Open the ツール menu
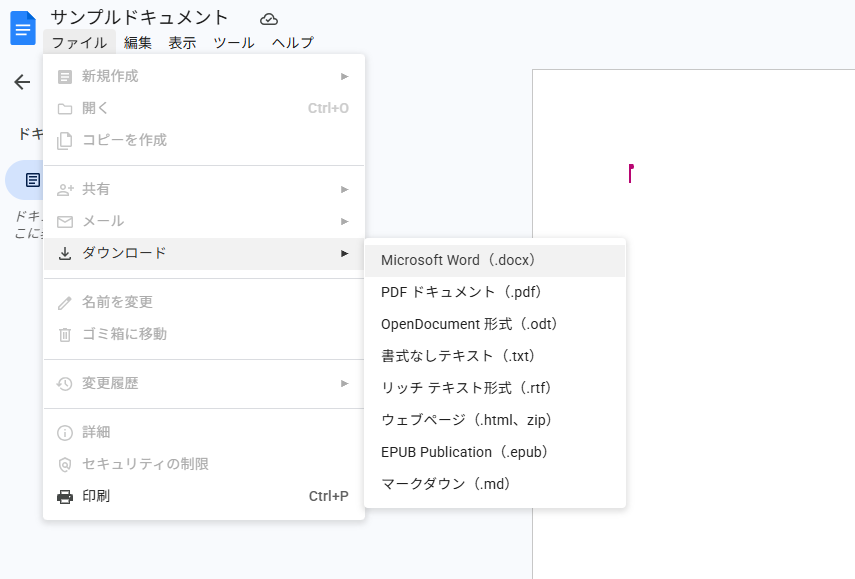 click(x=233, y=43)
